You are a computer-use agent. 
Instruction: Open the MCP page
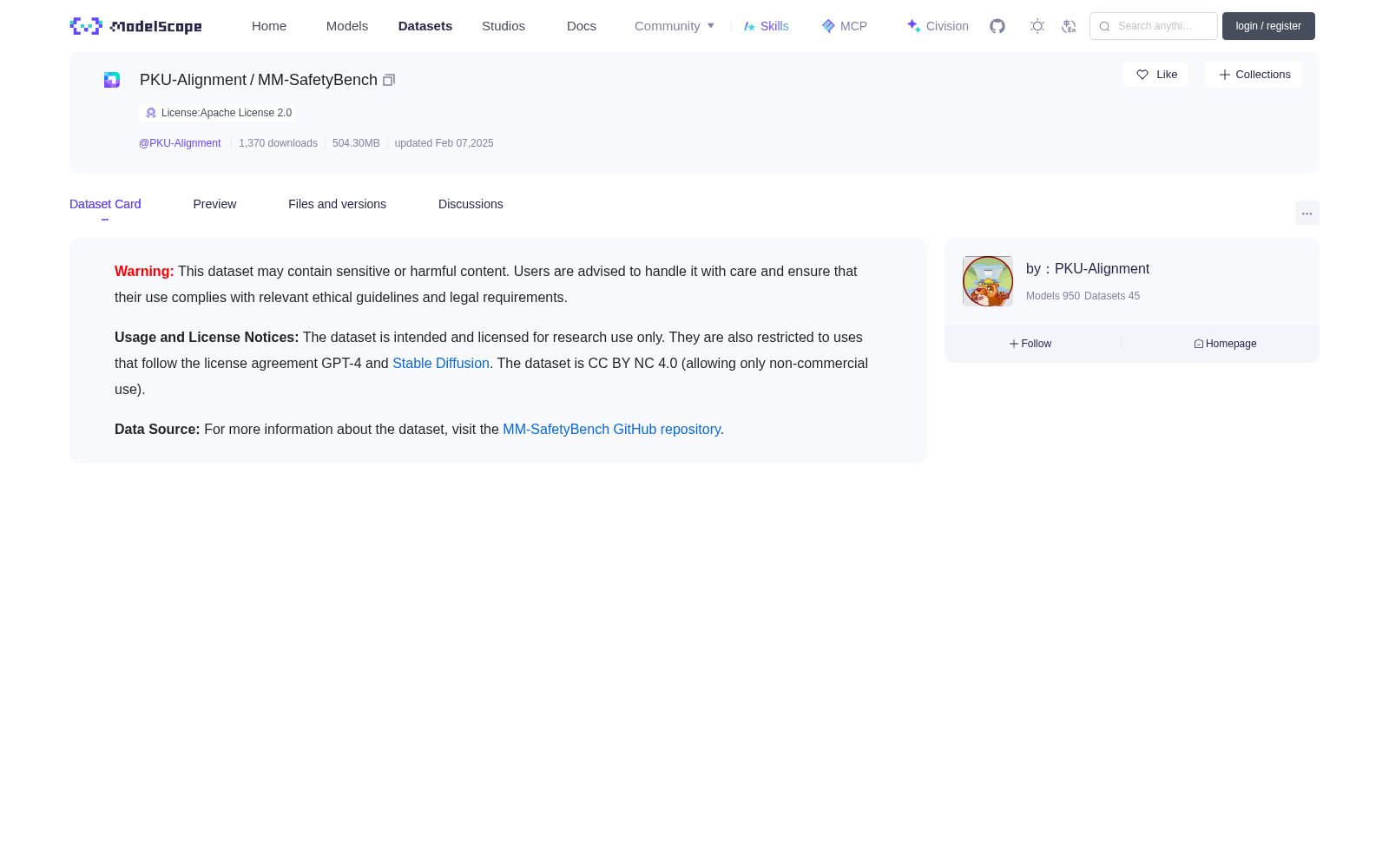[x=845, y=26]
